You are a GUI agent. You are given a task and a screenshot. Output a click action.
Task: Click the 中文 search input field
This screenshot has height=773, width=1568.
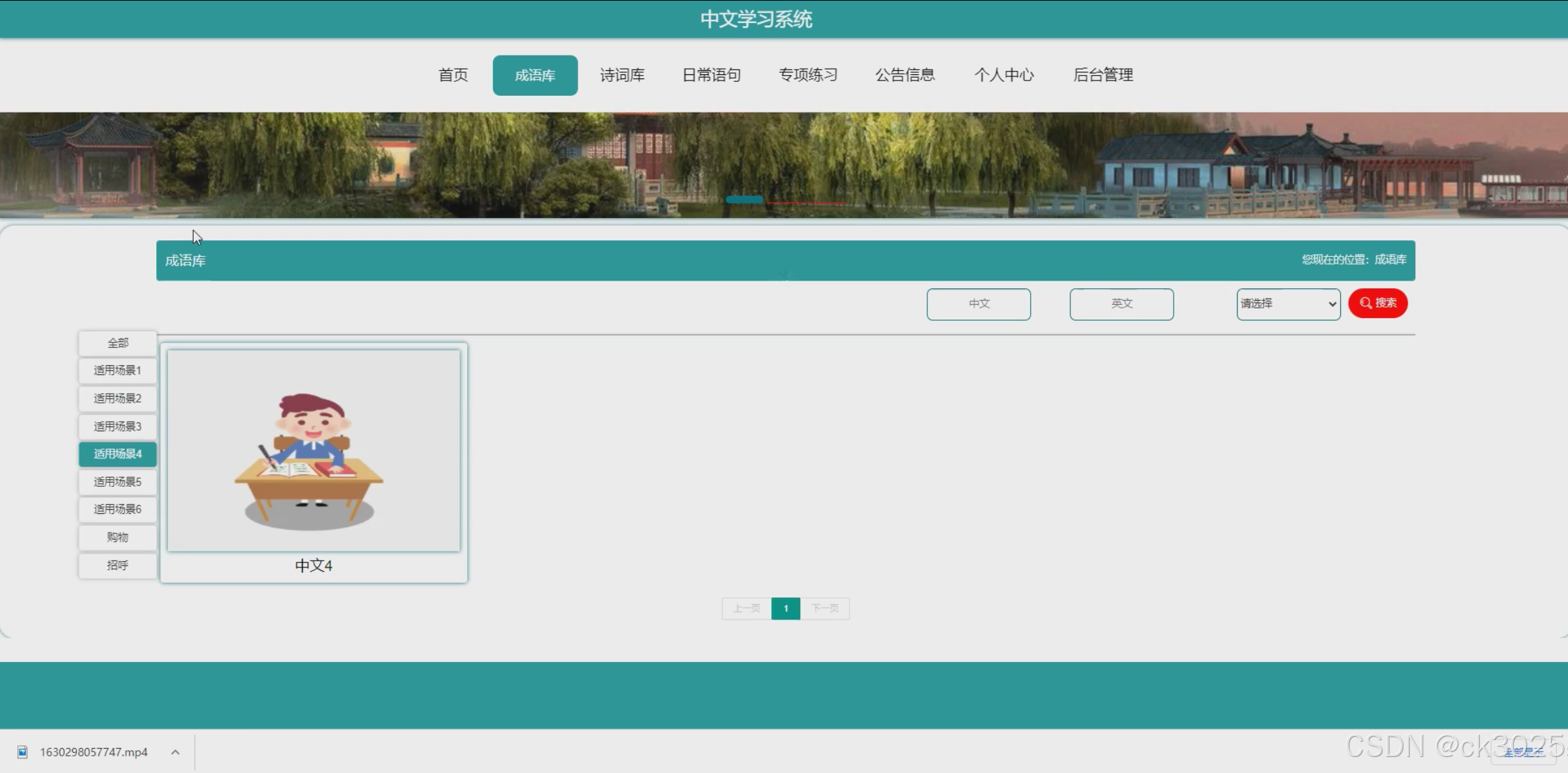click(978, 304)
